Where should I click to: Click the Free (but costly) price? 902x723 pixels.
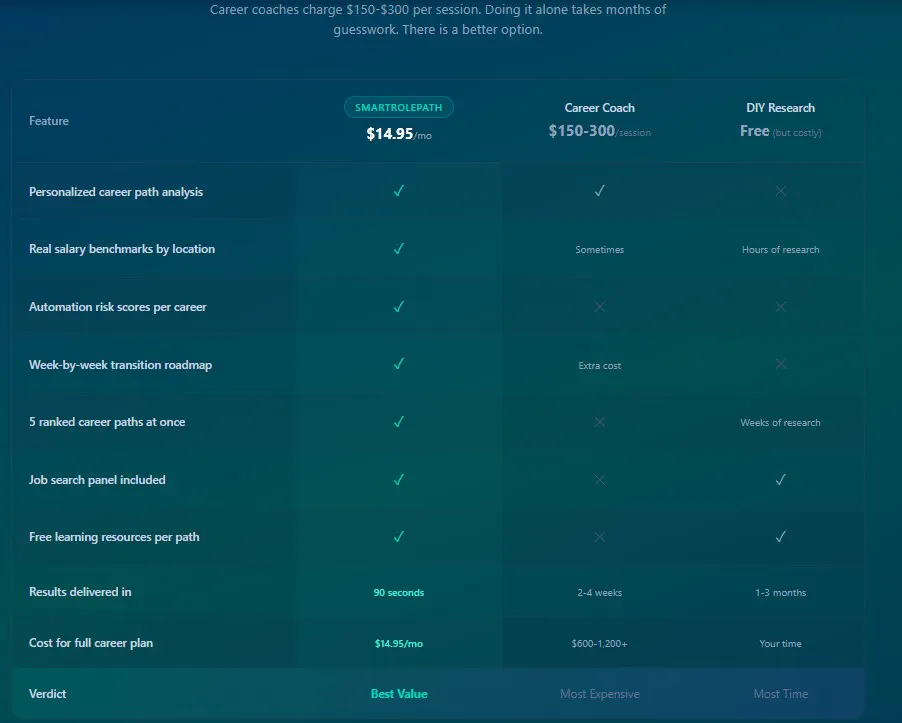coord(780,132)
